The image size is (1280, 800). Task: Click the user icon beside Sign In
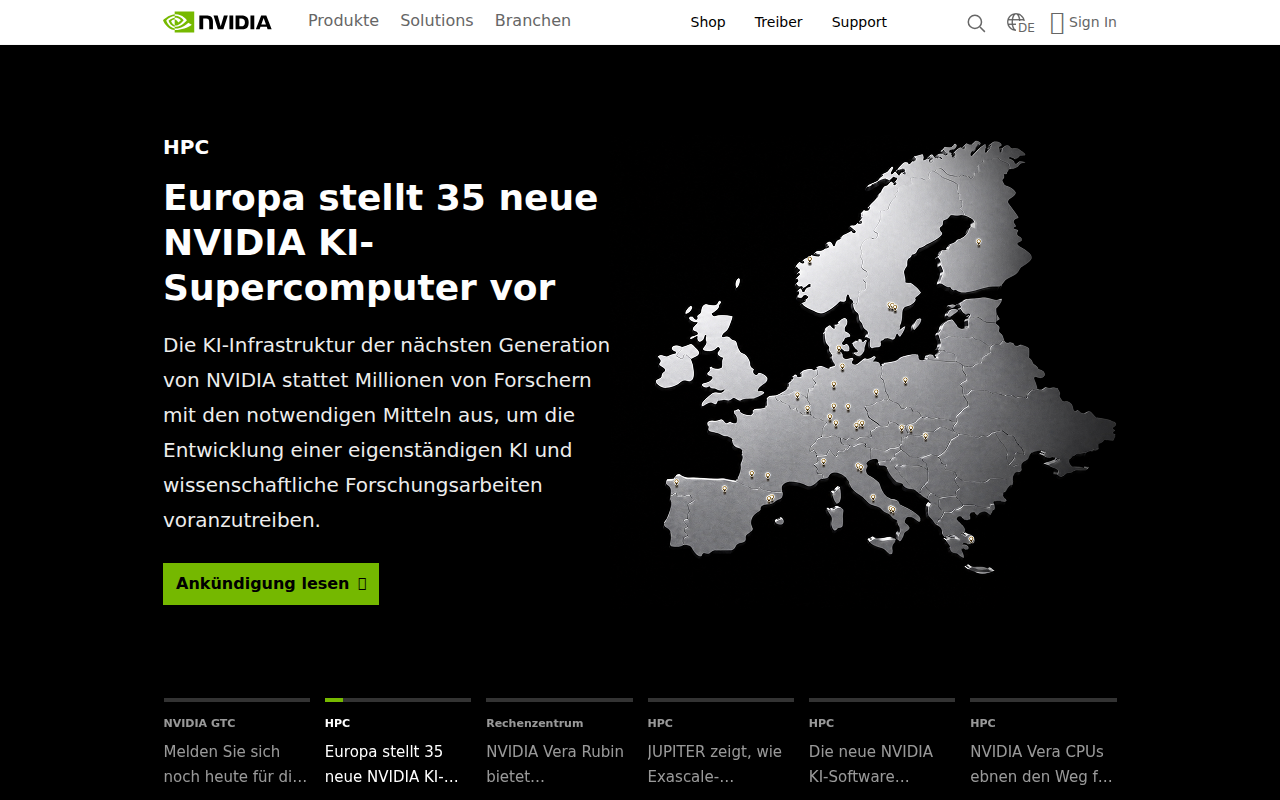[x=1057, y=23]
